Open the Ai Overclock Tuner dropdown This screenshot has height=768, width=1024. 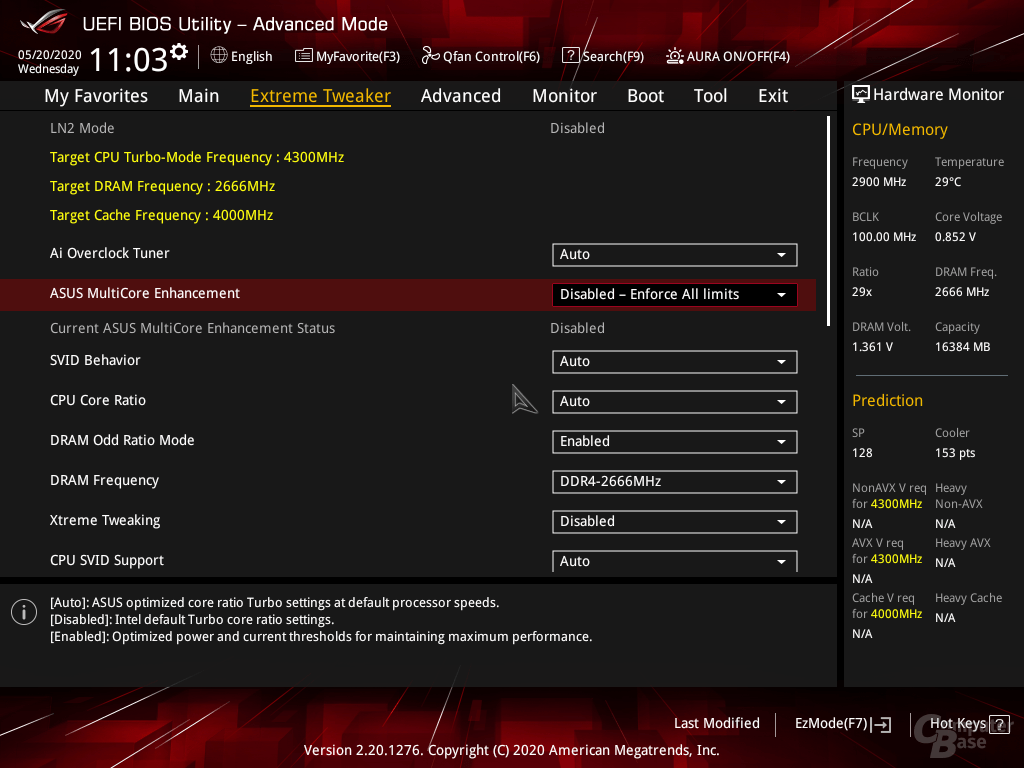(675, 255)
